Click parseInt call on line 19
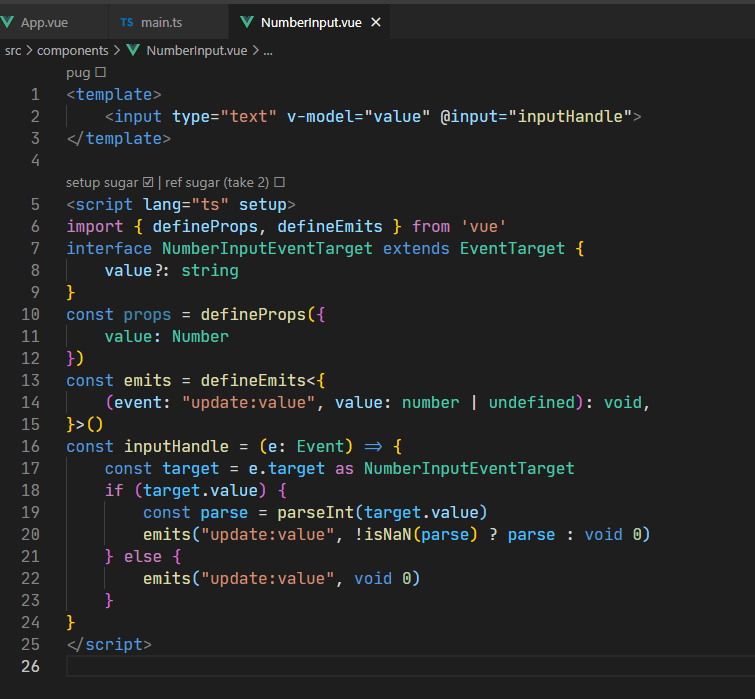755x699 pixels. [x=315, y=513]
